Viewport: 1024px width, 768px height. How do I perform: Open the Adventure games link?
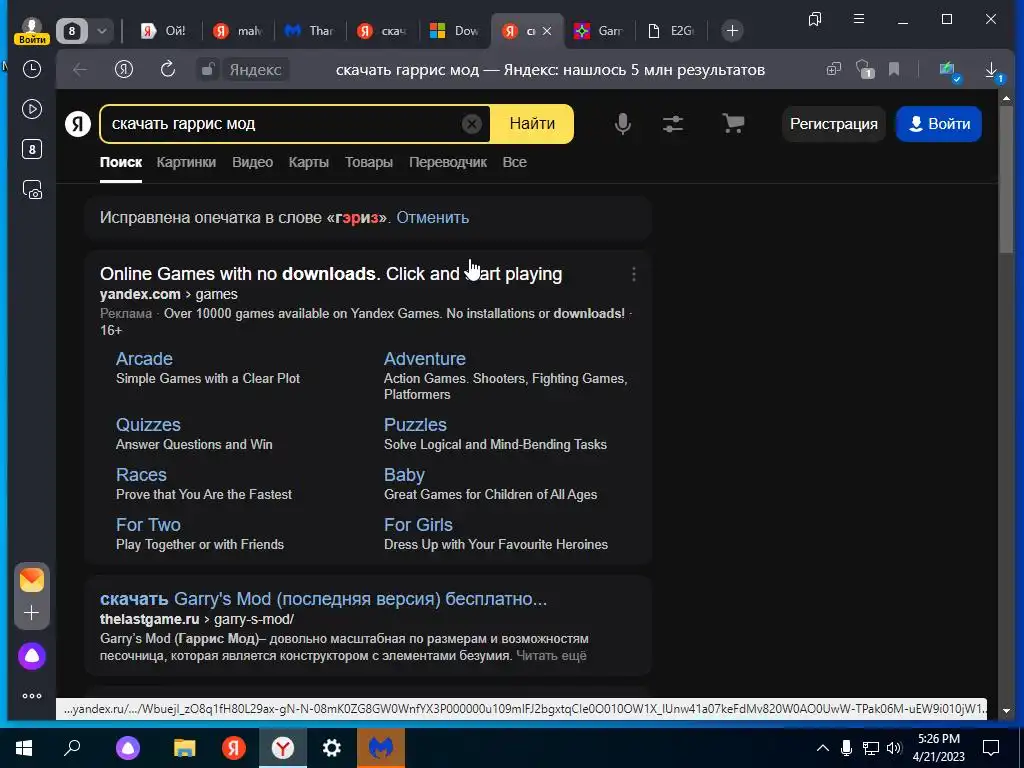[x=424, y=359]
